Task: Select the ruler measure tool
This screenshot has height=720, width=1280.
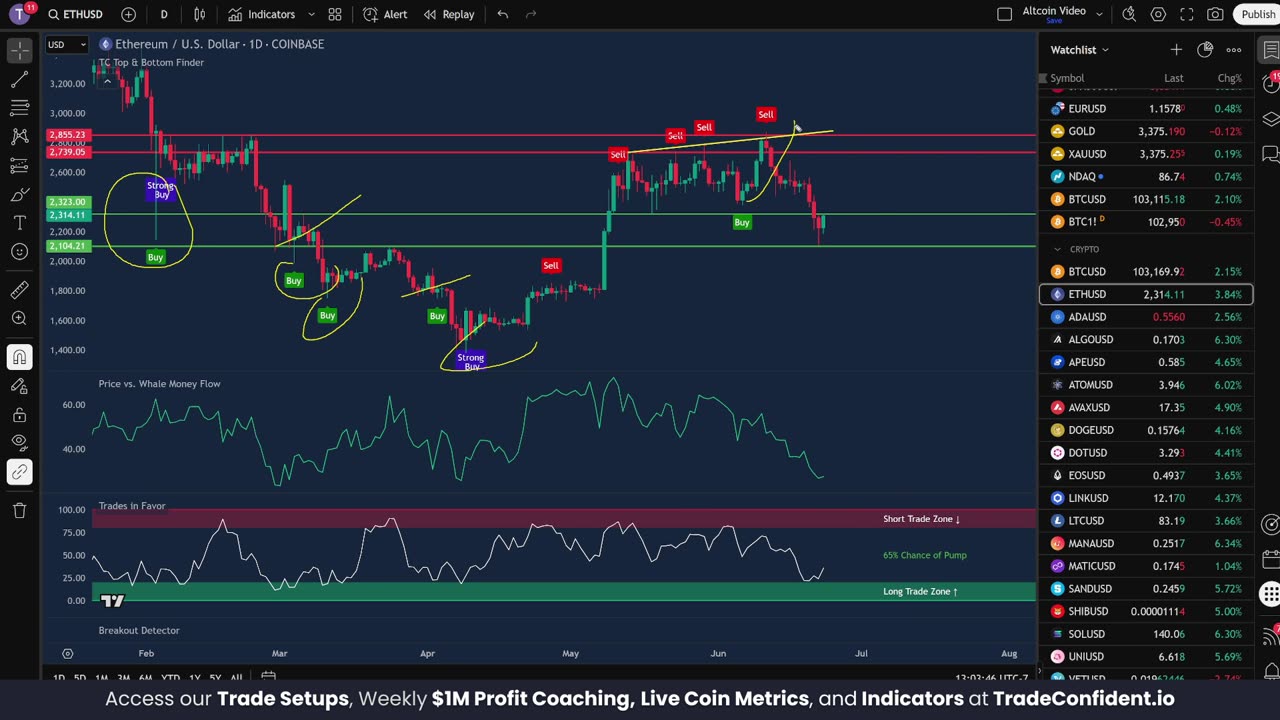Action: tap(19, 290)
